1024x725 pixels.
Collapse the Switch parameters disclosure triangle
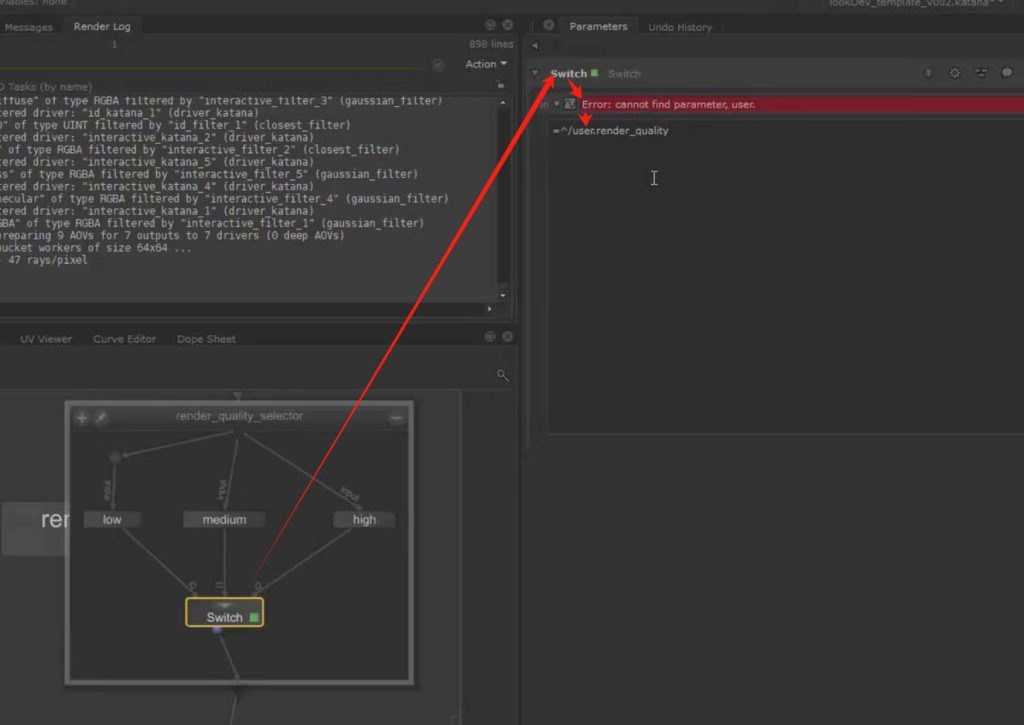[536, 74]
